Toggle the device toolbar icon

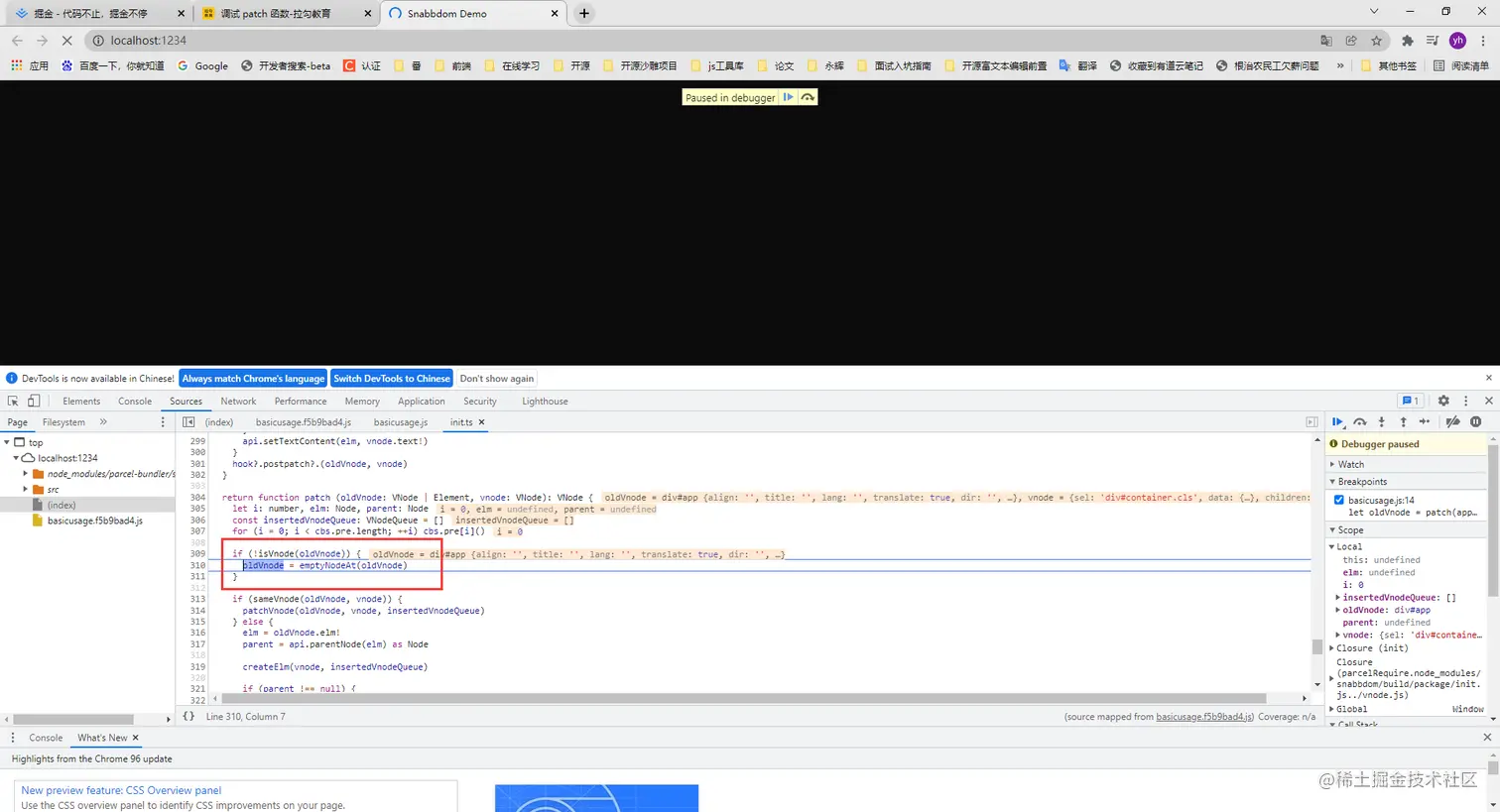pos(34,402)
